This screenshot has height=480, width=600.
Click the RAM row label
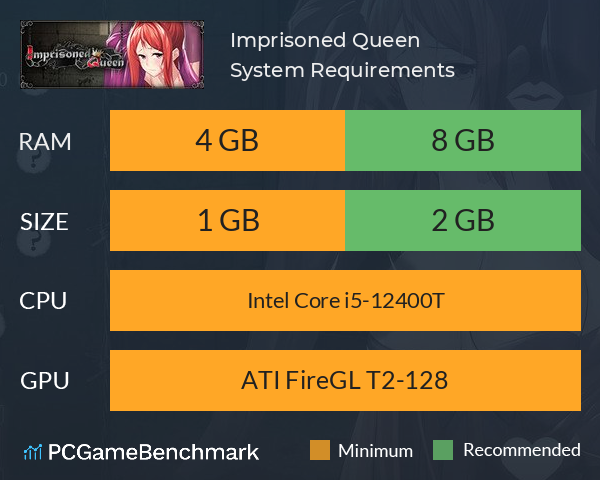pos(45,142)
